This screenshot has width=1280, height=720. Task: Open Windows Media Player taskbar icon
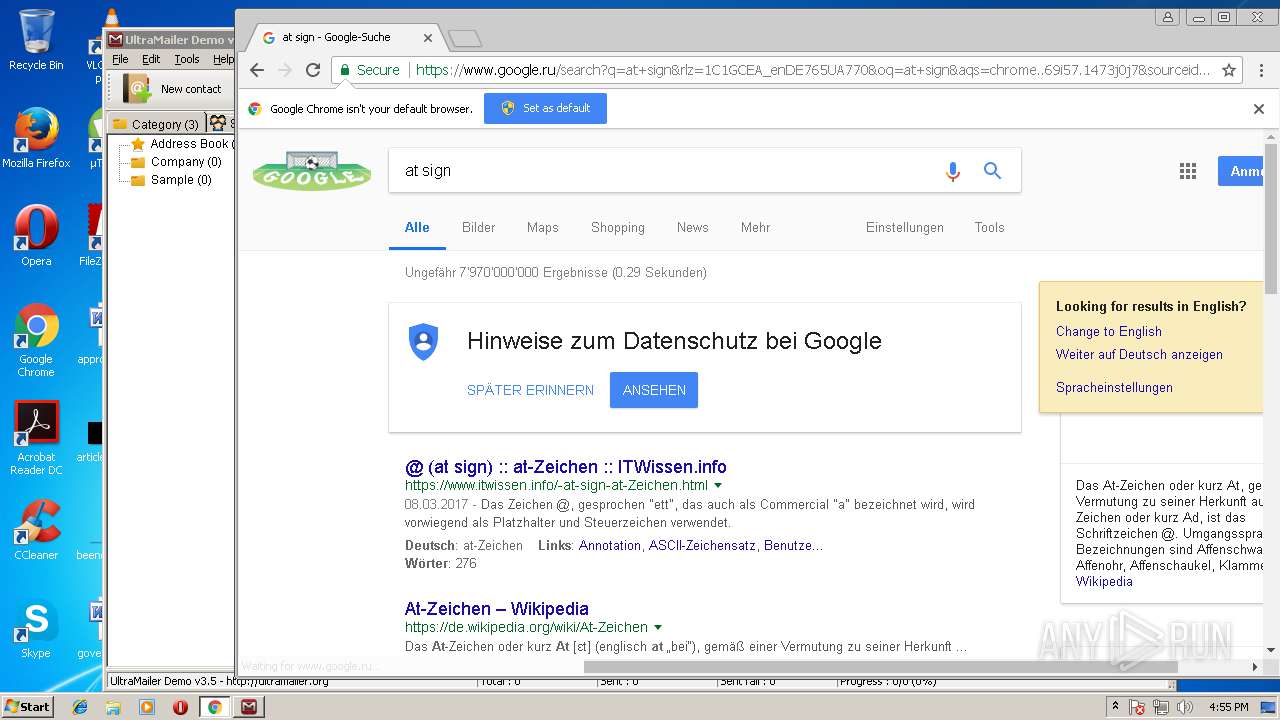coord(147,707)
